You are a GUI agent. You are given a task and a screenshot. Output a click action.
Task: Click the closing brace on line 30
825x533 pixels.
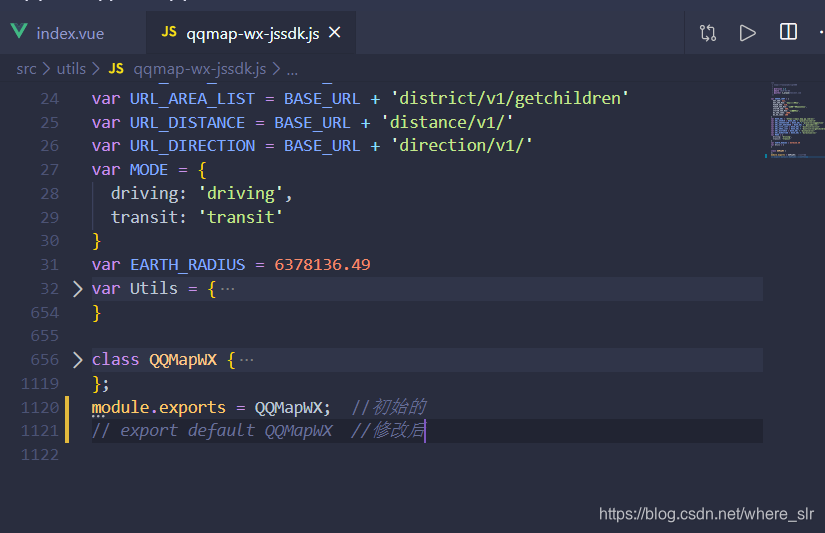point(96,242)
